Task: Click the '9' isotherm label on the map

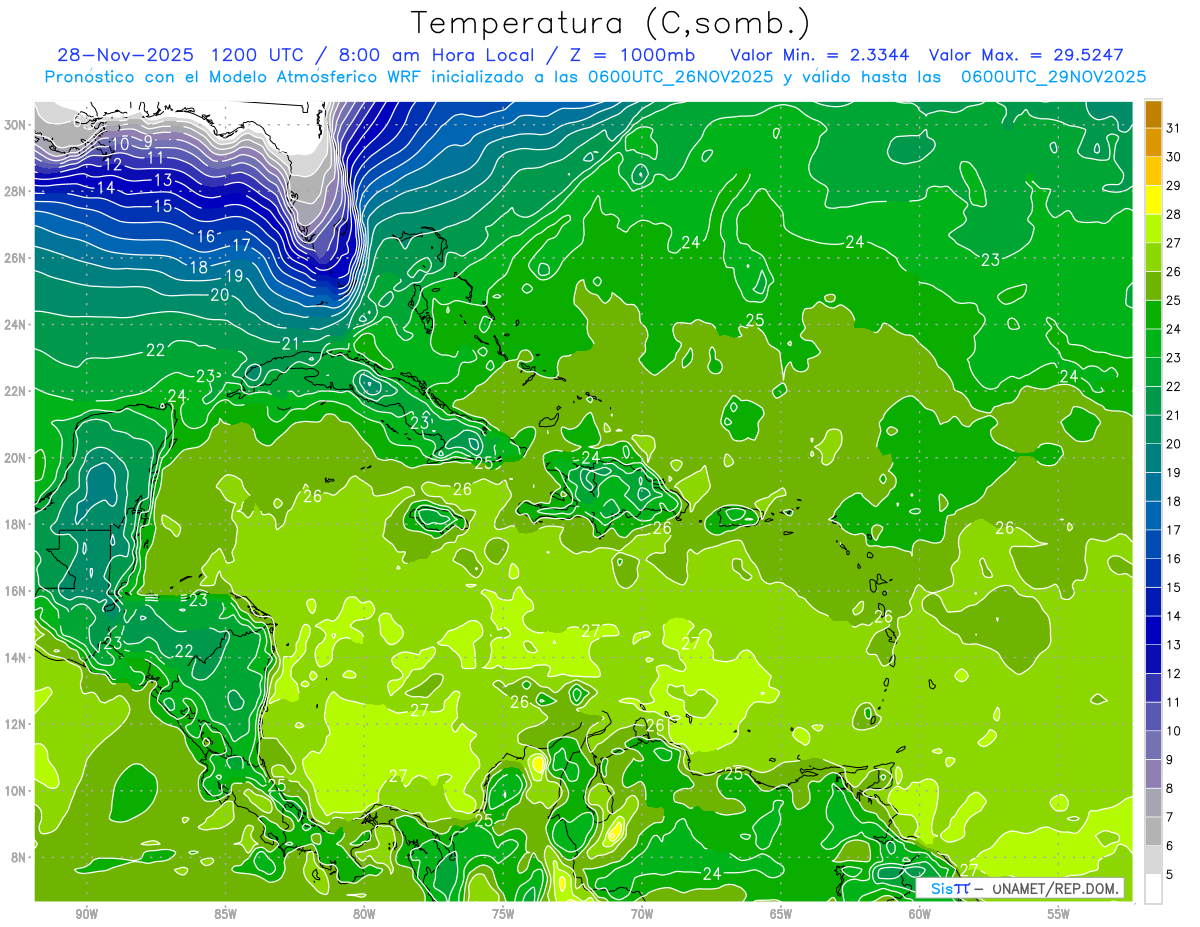Action: pyautogui.click(x=148, y=142)
